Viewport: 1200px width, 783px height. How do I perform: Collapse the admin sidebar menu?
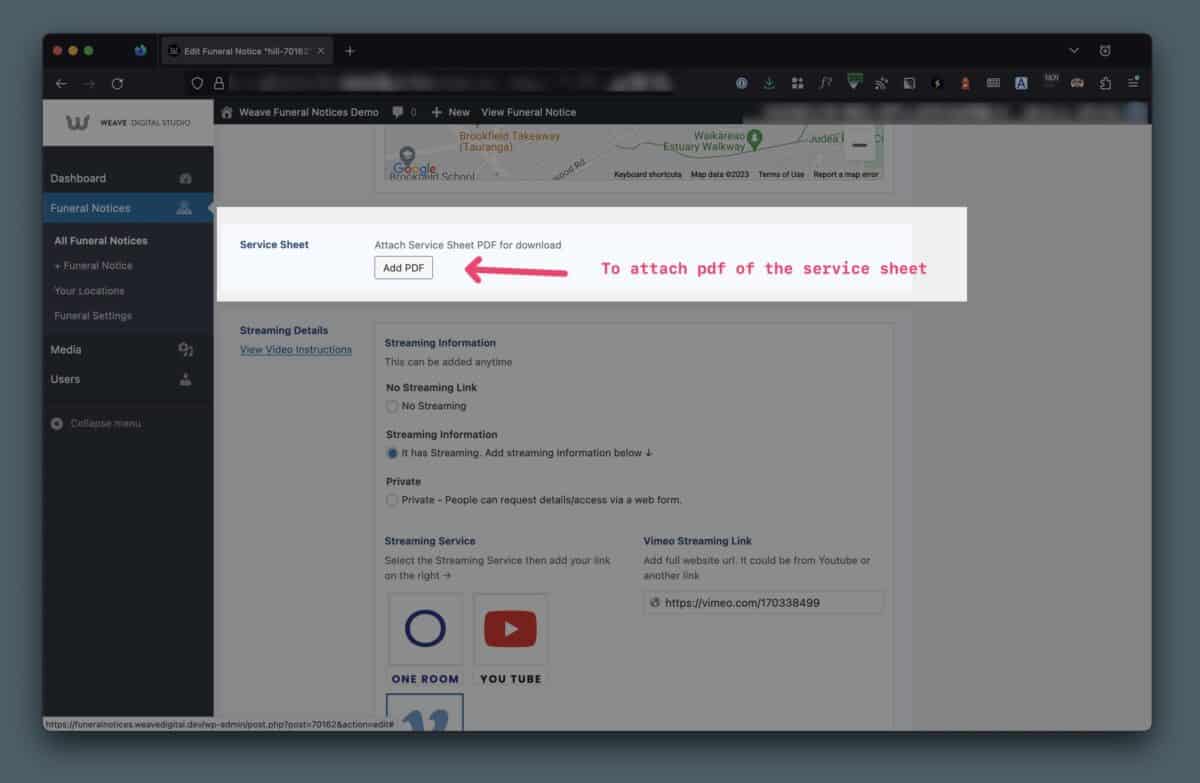[96, 424]
